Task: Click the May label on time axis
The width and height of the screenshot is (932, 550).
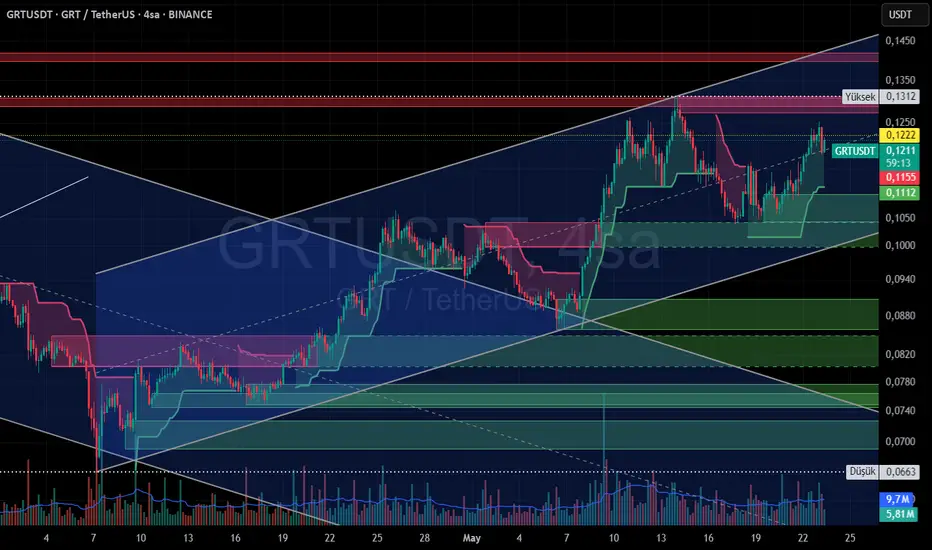Action: click(471, 538)
